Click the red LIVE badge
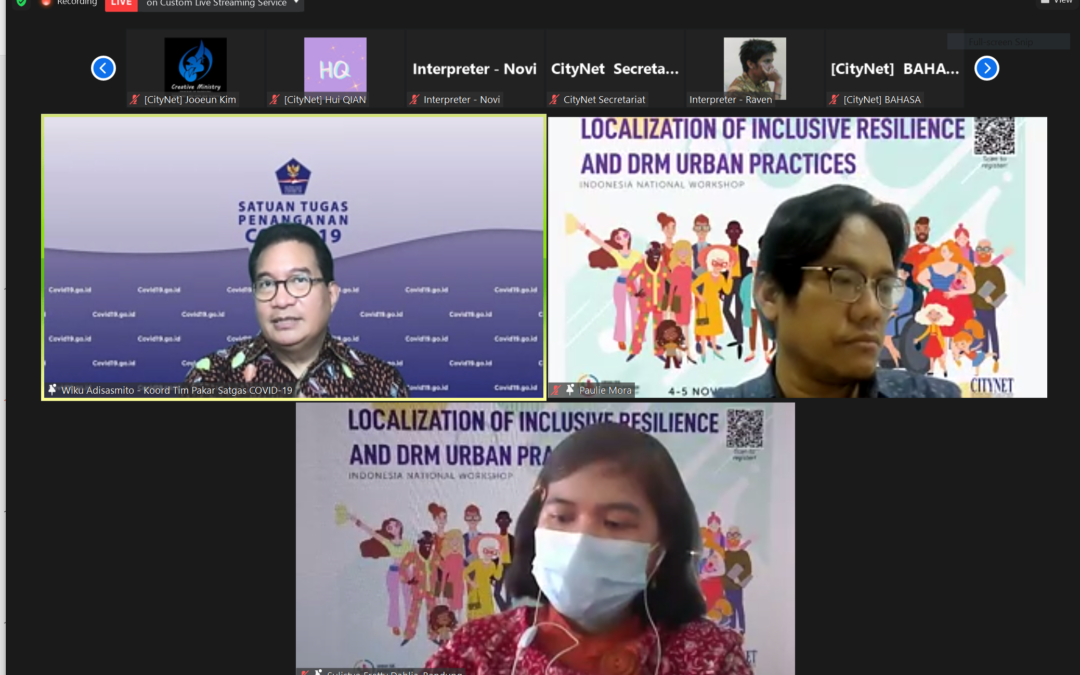The image size is (1080, 675). pos(121,4)
